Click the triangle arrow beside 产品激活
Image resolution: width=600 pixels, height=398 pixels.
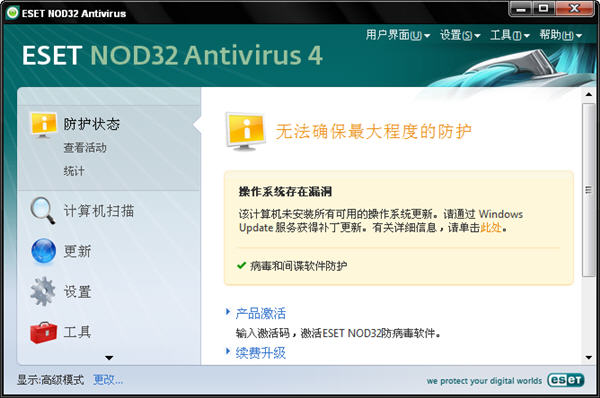click(x=228, y=312)
